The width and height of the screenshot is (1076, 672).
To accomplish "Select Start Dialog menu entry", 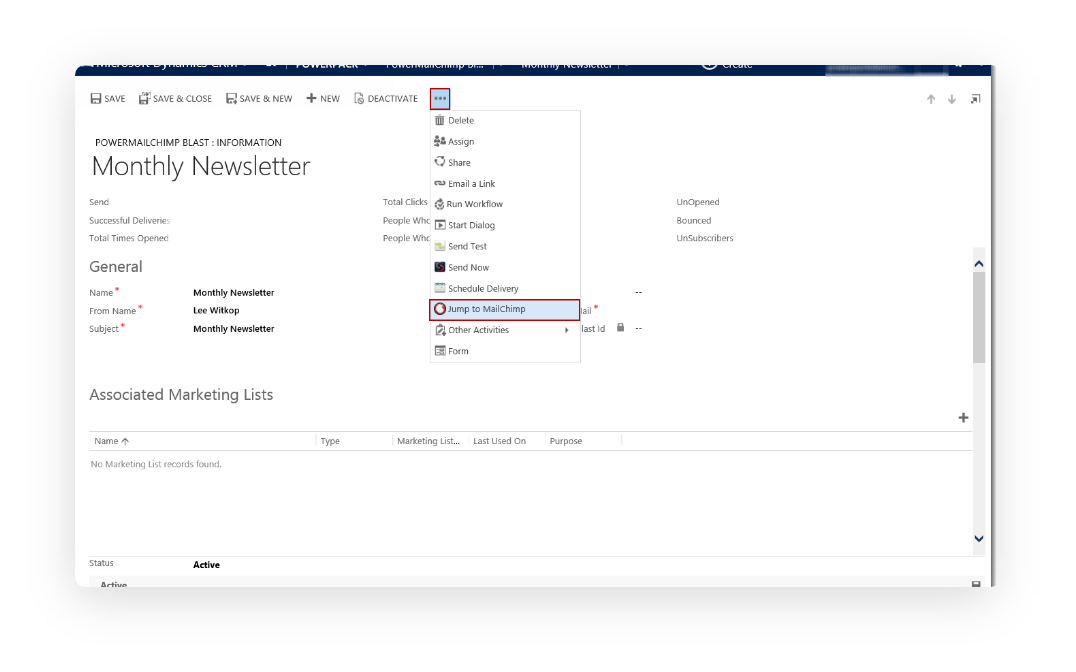I will pyautogui.click(x=505, y=225).
